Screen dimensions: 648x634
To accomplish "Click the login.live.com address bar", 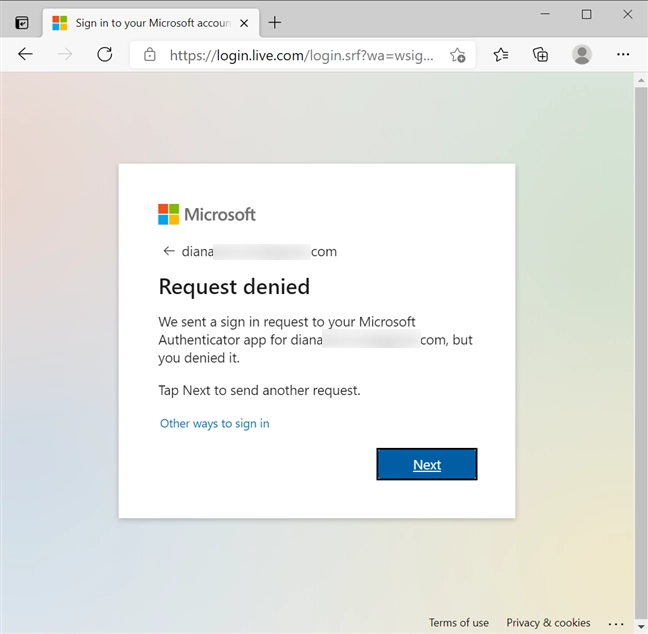I will coord(302,55).
